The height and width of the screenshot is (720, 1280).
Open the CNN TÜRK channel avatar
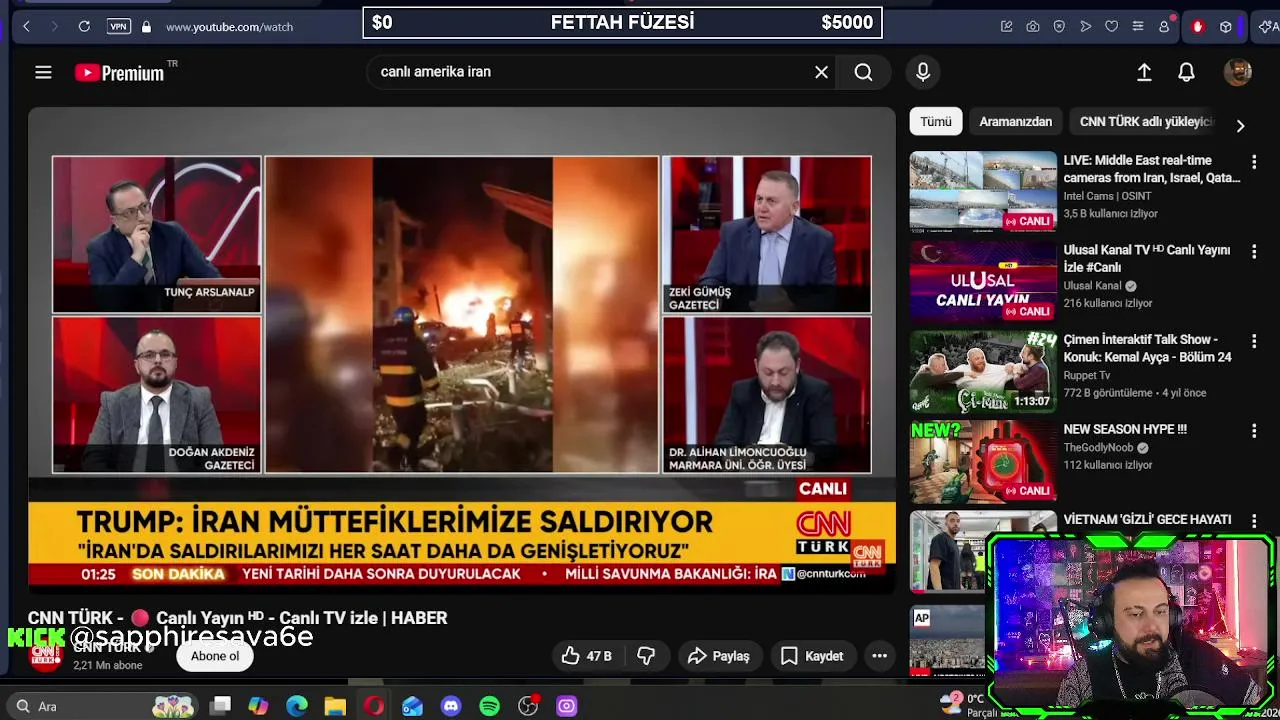coord(46,656)
